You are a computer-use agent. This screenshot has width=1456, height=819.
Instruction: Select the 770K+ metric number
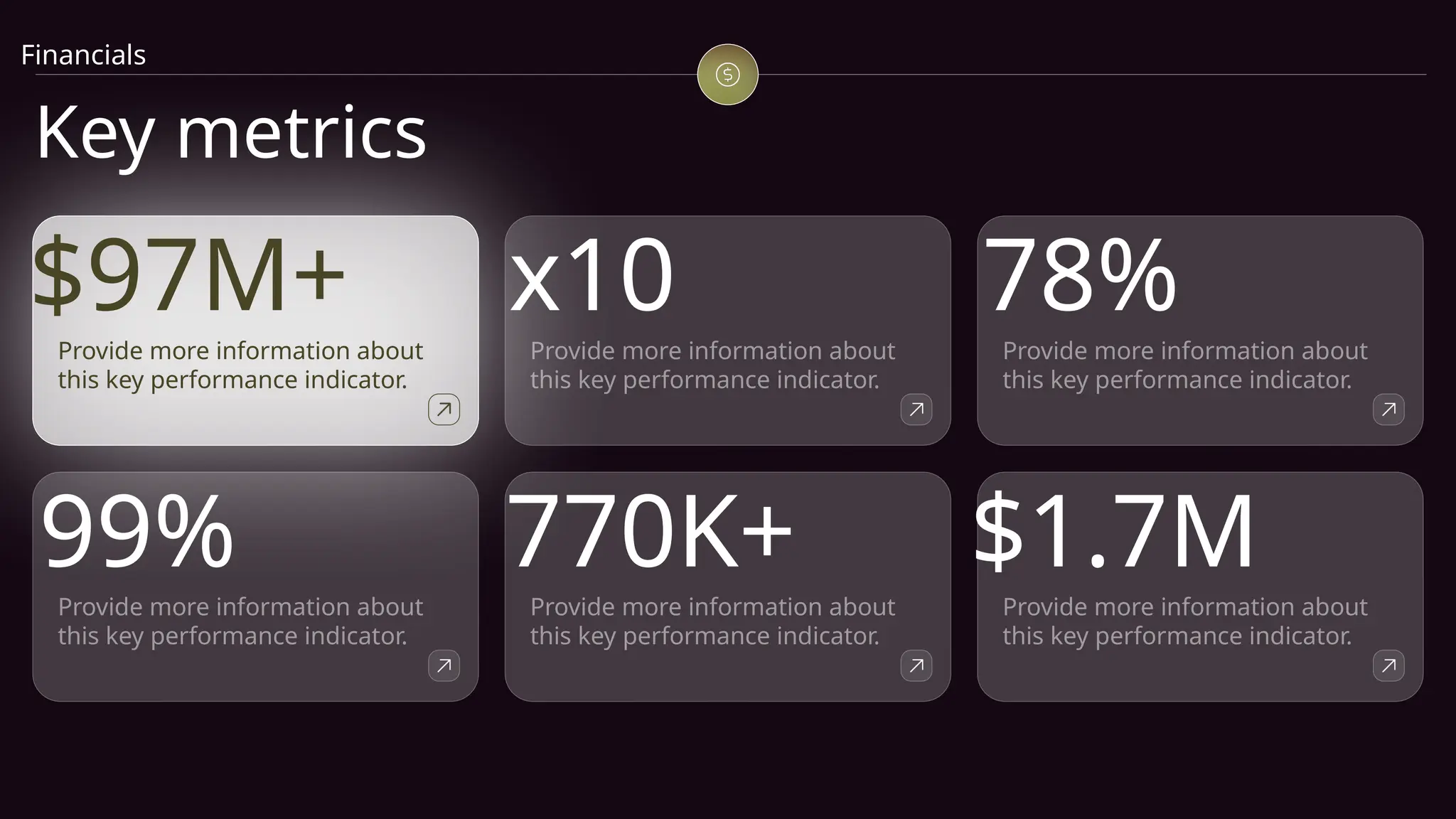[650, 531]
